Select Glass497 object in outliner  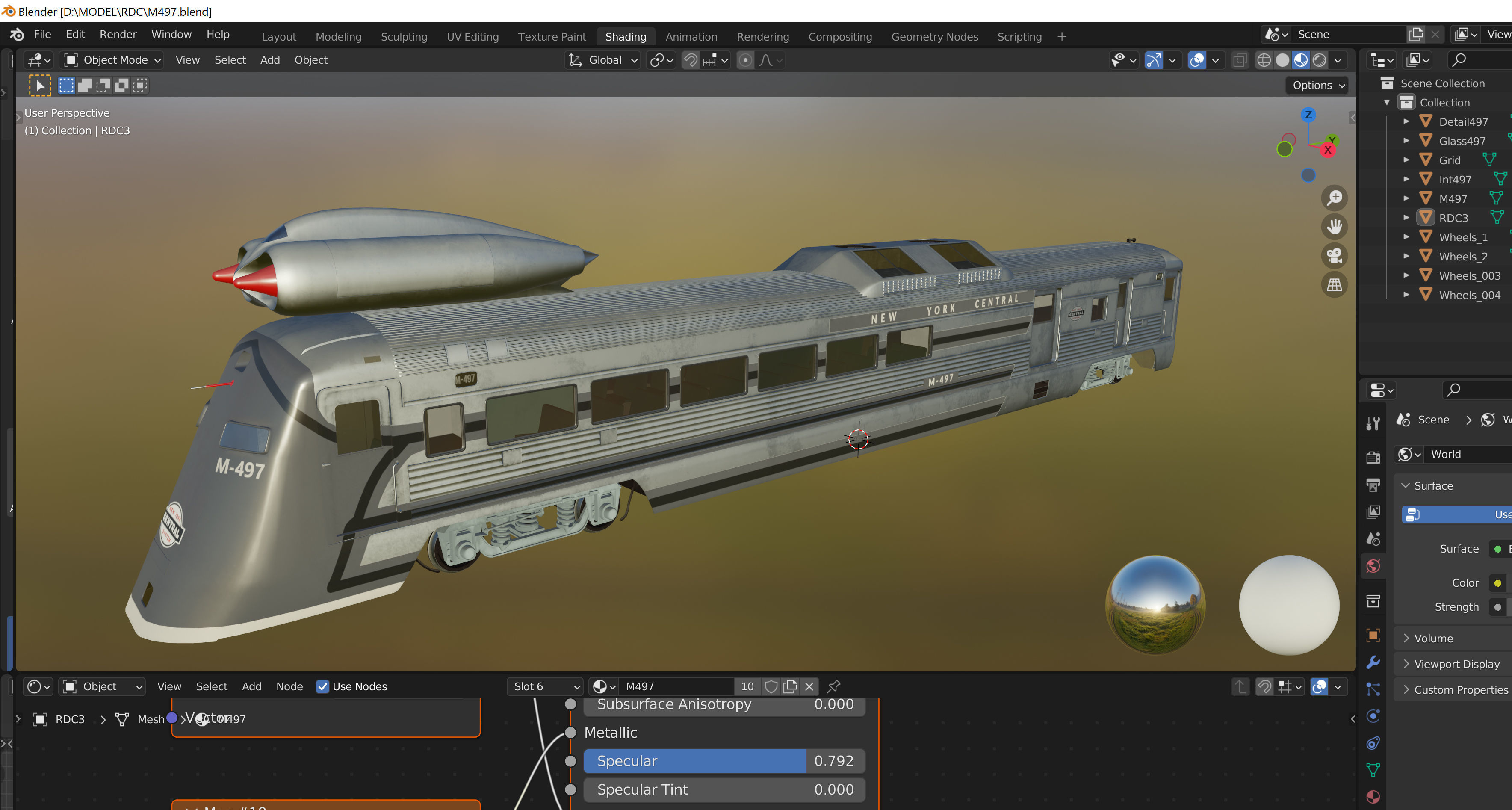coord(1462,141)
